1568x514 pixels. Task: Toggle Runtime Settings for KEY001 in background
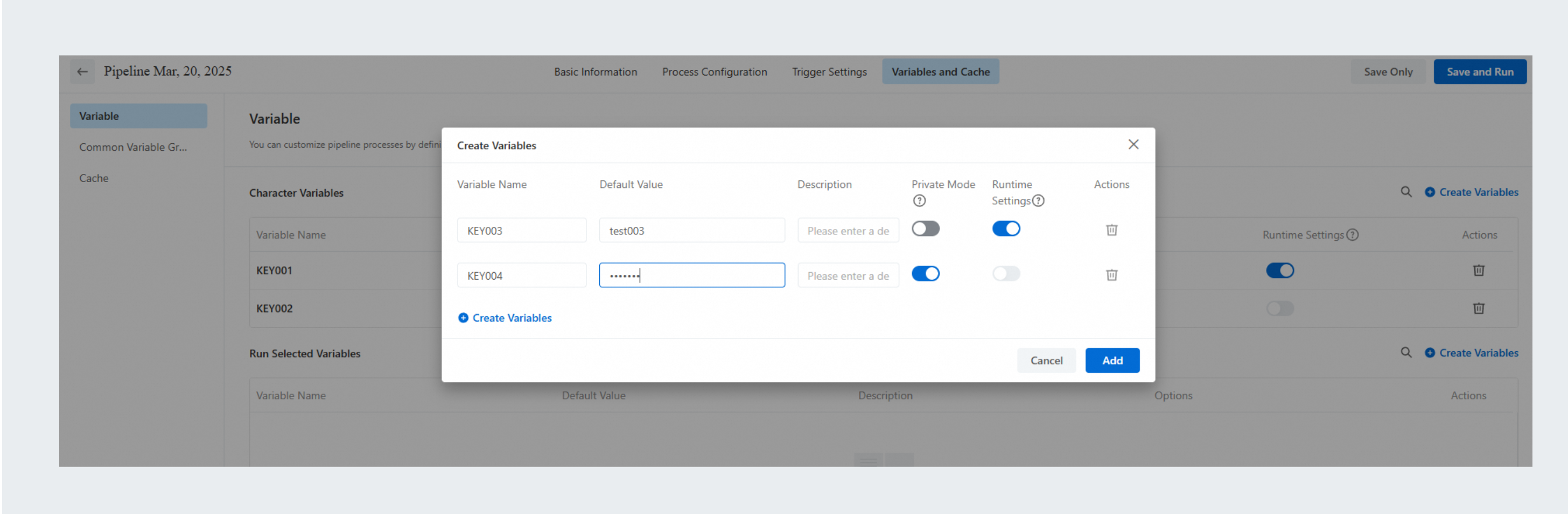(1280, 270)
